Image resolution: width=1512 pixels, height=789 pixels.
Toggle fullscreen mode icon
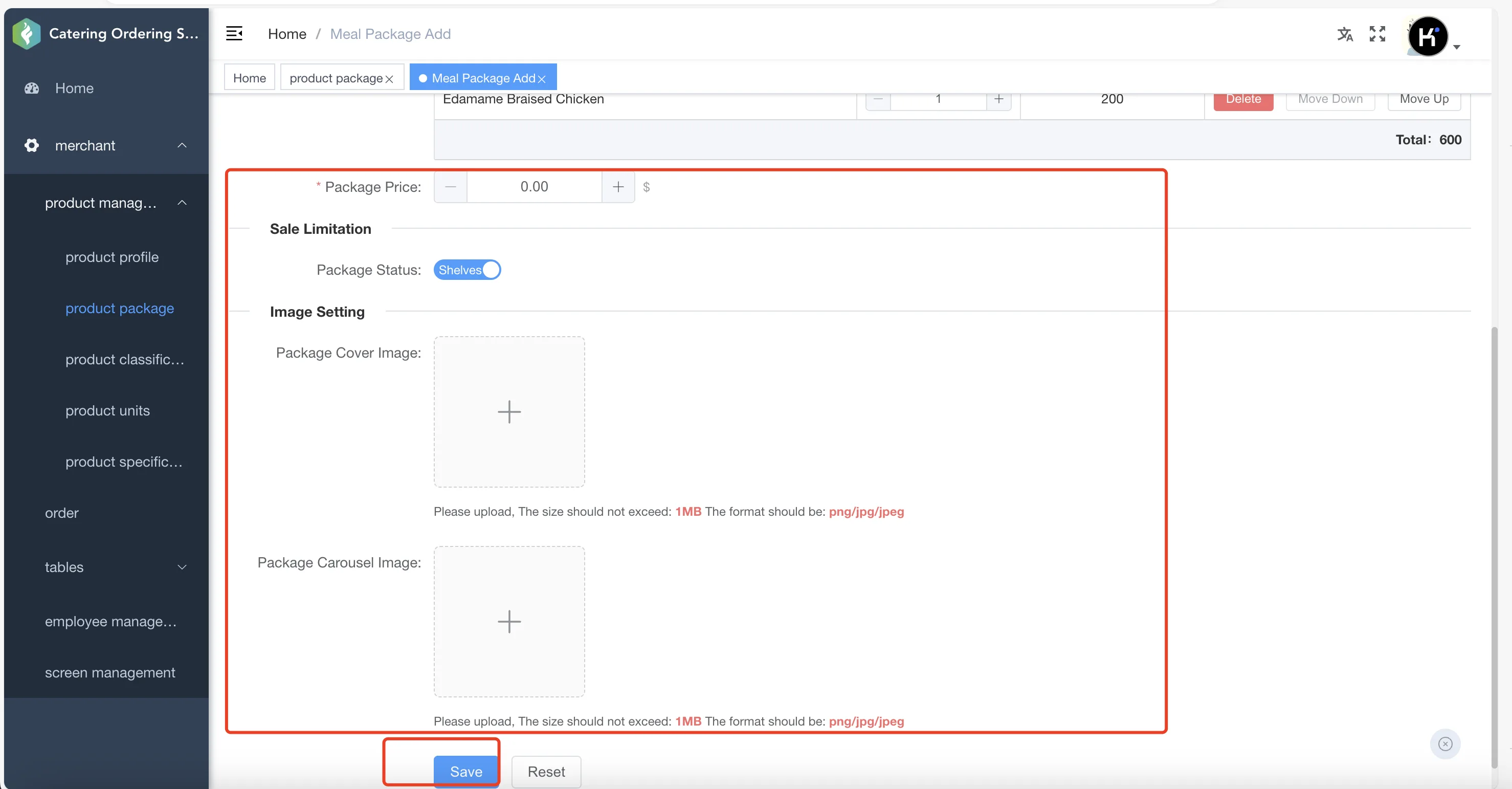[x=1377, y=34]
